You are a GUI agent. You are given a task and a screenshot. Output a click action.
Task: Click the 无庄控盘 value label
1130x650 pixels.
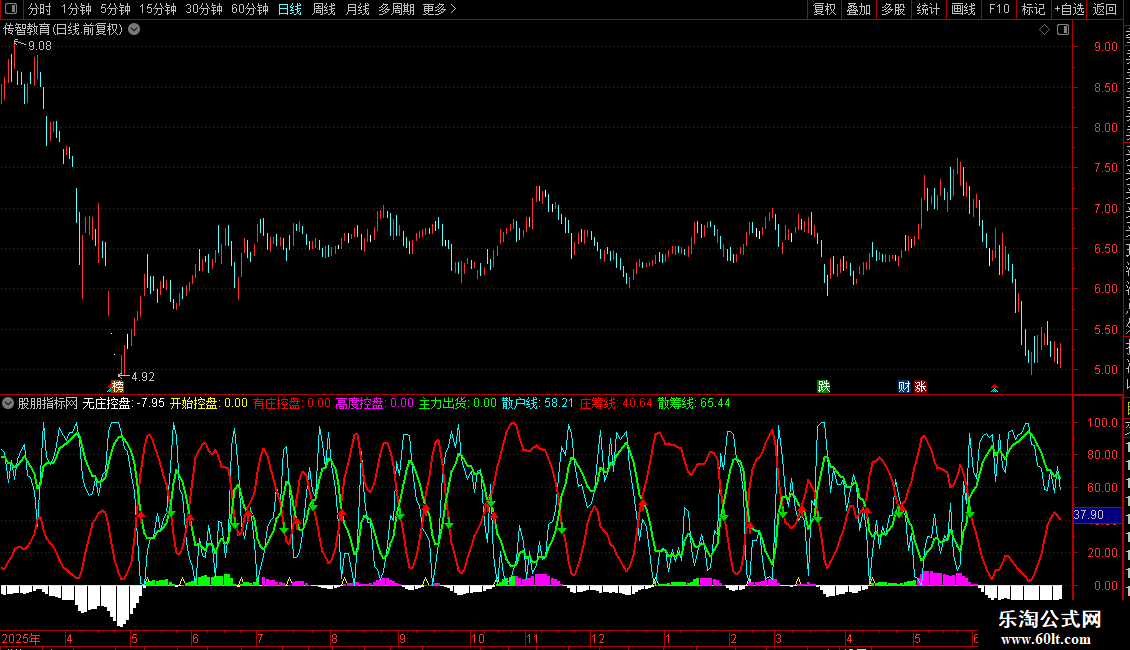coord(123,403)
